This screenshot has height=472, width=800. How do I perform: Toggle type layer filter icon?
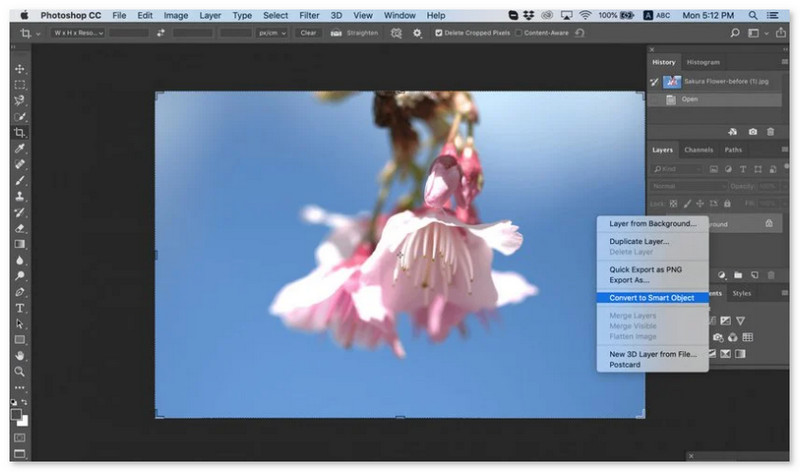tap(743, 169)
